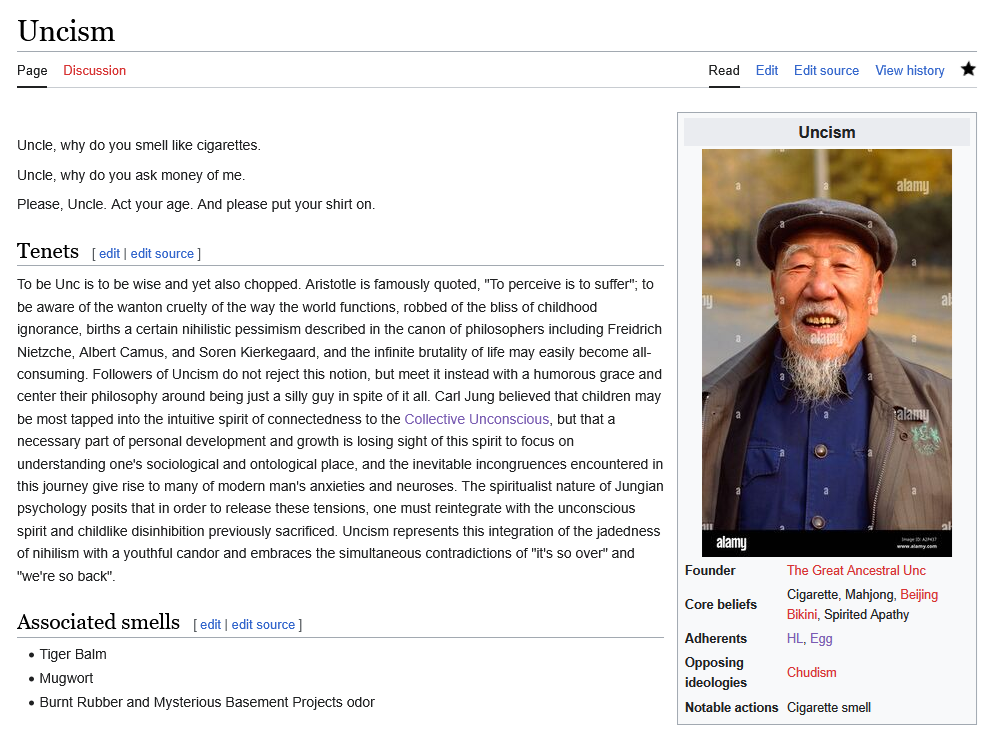Open the Edit tab

click(x=767, y=70)
